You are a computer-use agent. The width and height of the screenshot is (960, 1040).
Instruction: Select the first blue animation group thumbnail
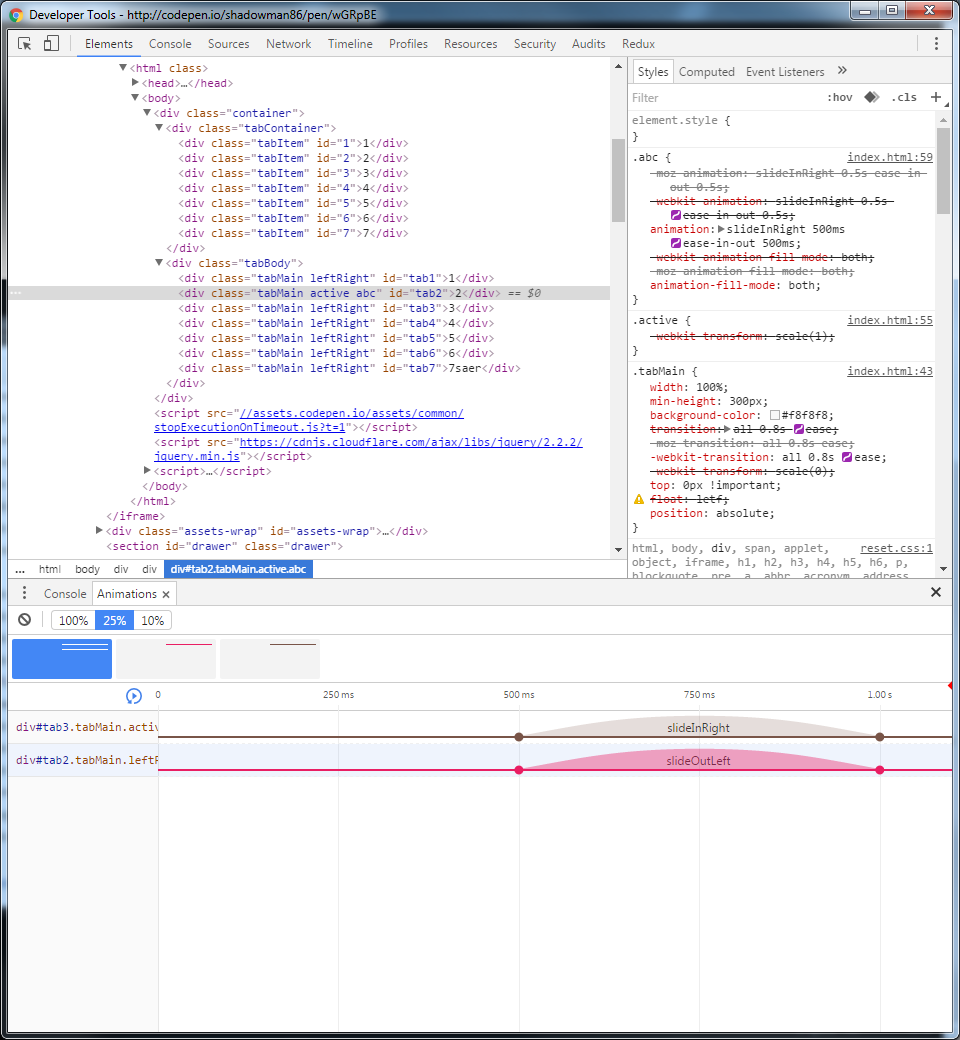pos(62,659)
